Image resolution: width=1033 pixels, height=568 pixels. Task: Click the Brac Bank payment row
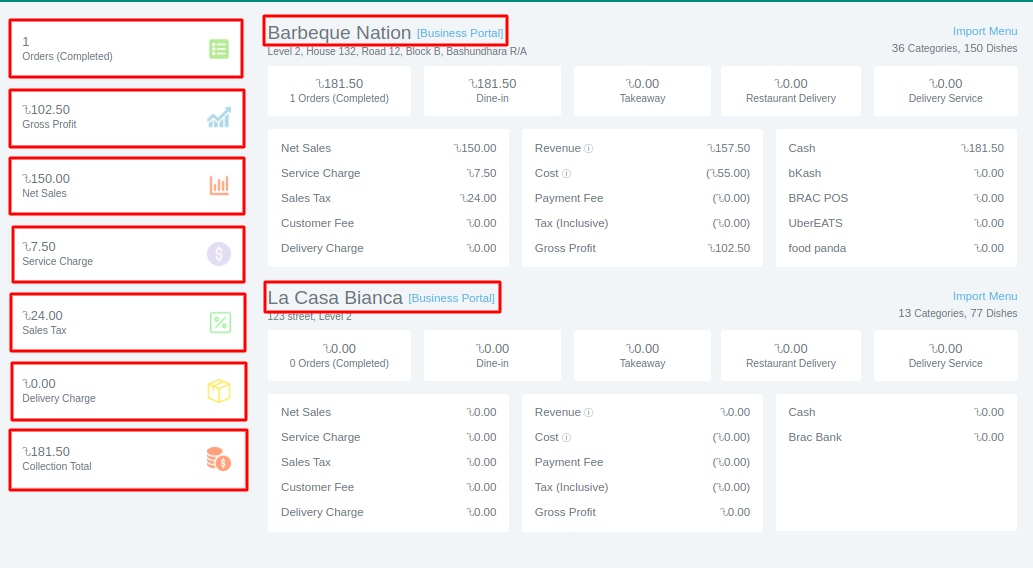[896, 438]
